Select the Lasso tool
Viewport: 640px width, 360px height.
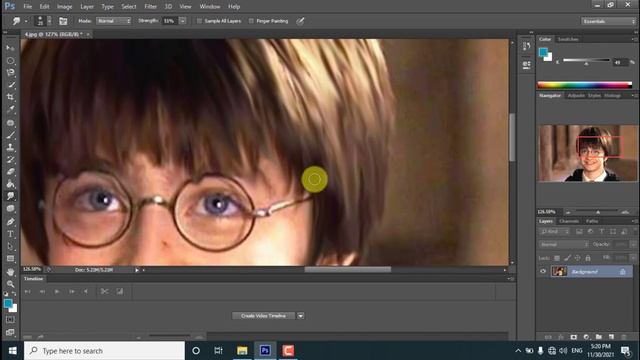10,73
